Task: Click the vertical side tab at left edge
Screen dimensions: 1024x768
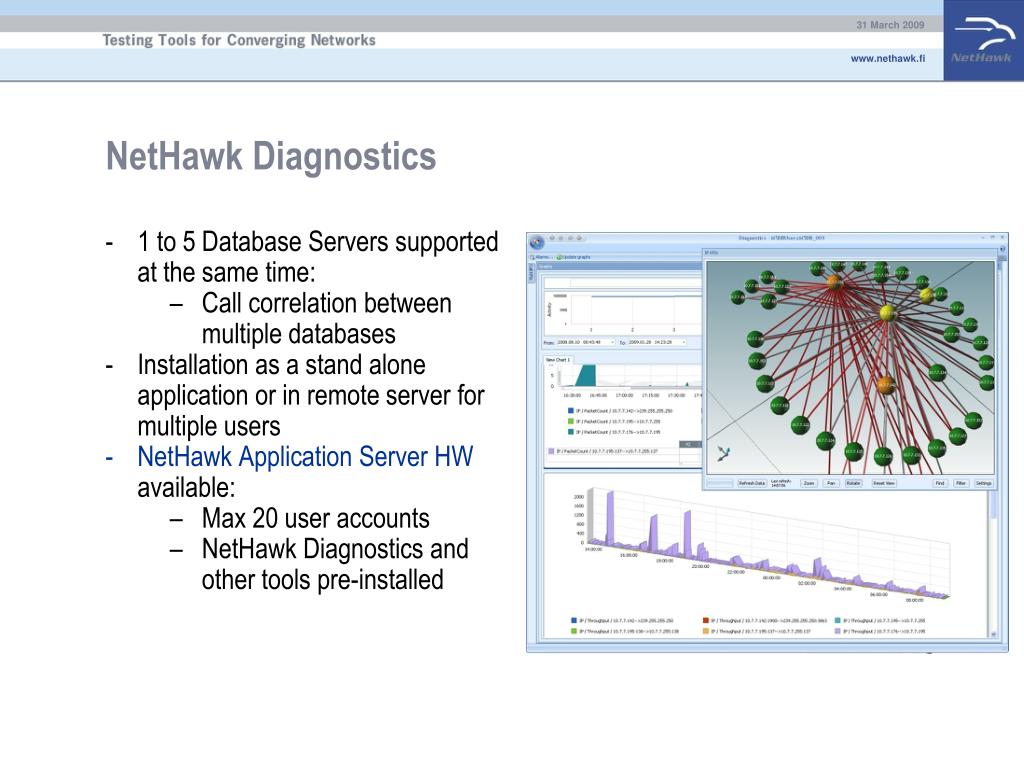Action: click(530, 274)
